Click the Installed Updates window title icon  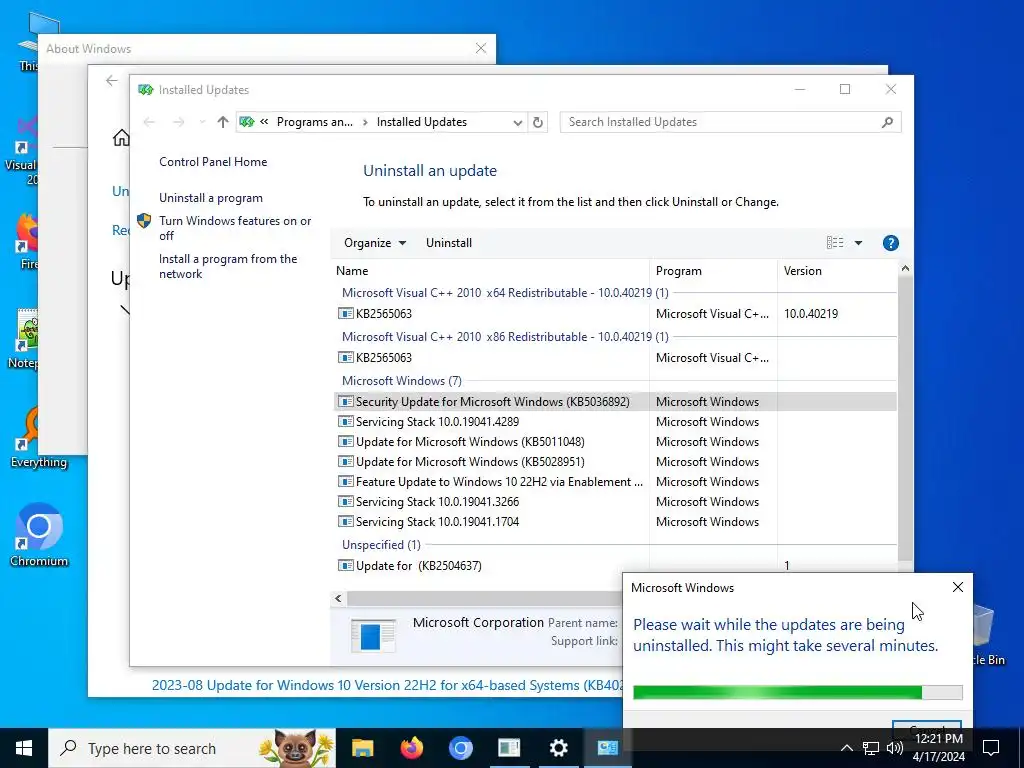(x=145, y=89)
